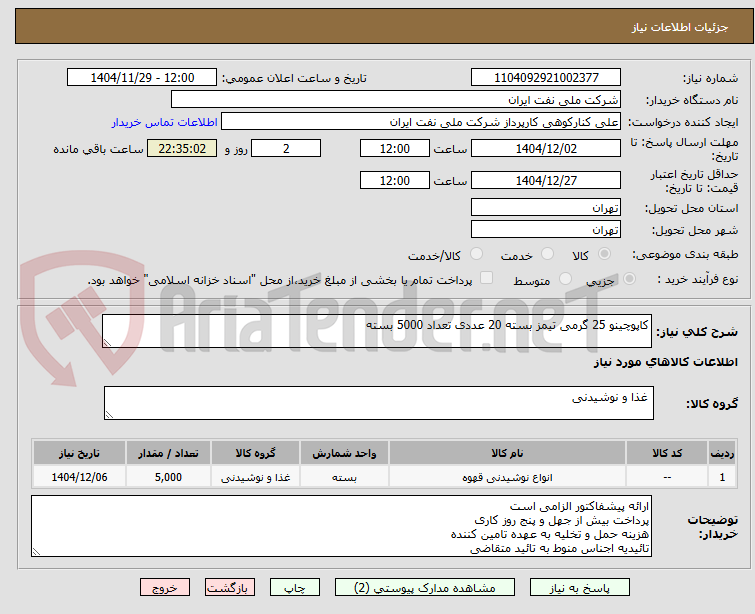Click the resize handle of توضیحات خریدار box

[x=36, y=552]
